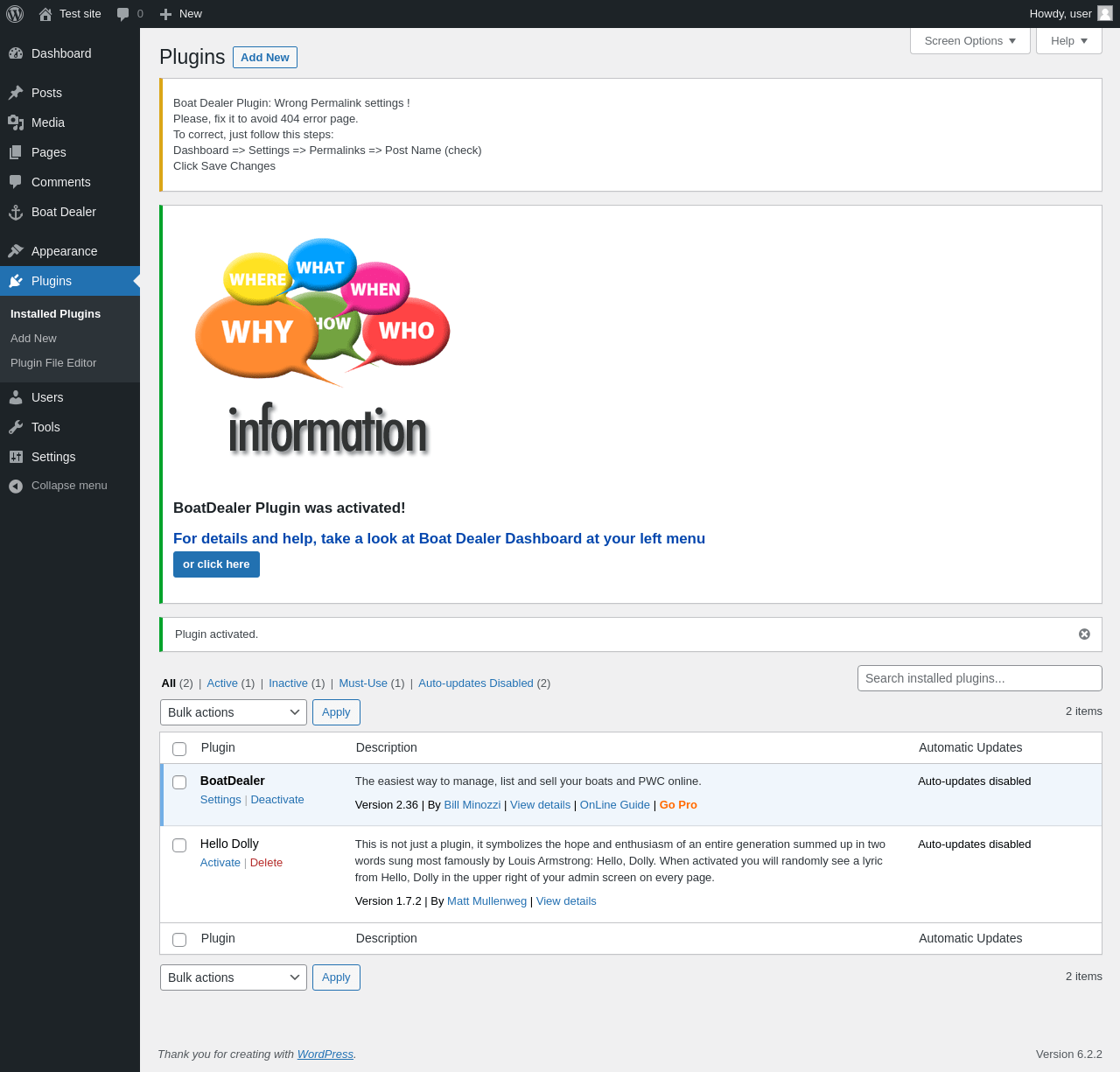The height and width of the screenshot is (1072, 1120).
Task: Open the top Bulk actions dropdown
Action: [x=234, y=712]
